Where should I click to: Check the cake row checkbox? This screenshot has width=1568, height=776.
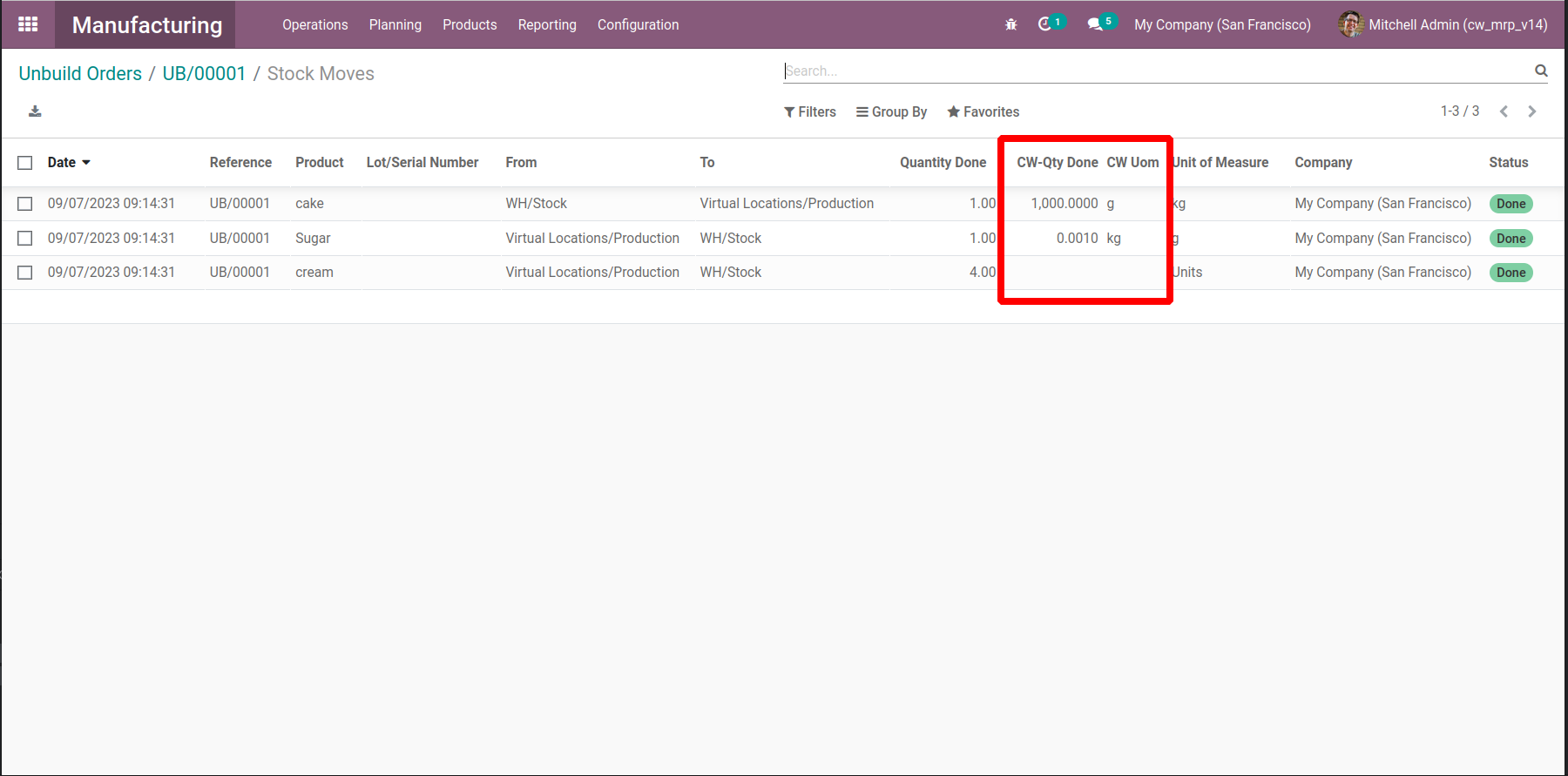(25, 204)
